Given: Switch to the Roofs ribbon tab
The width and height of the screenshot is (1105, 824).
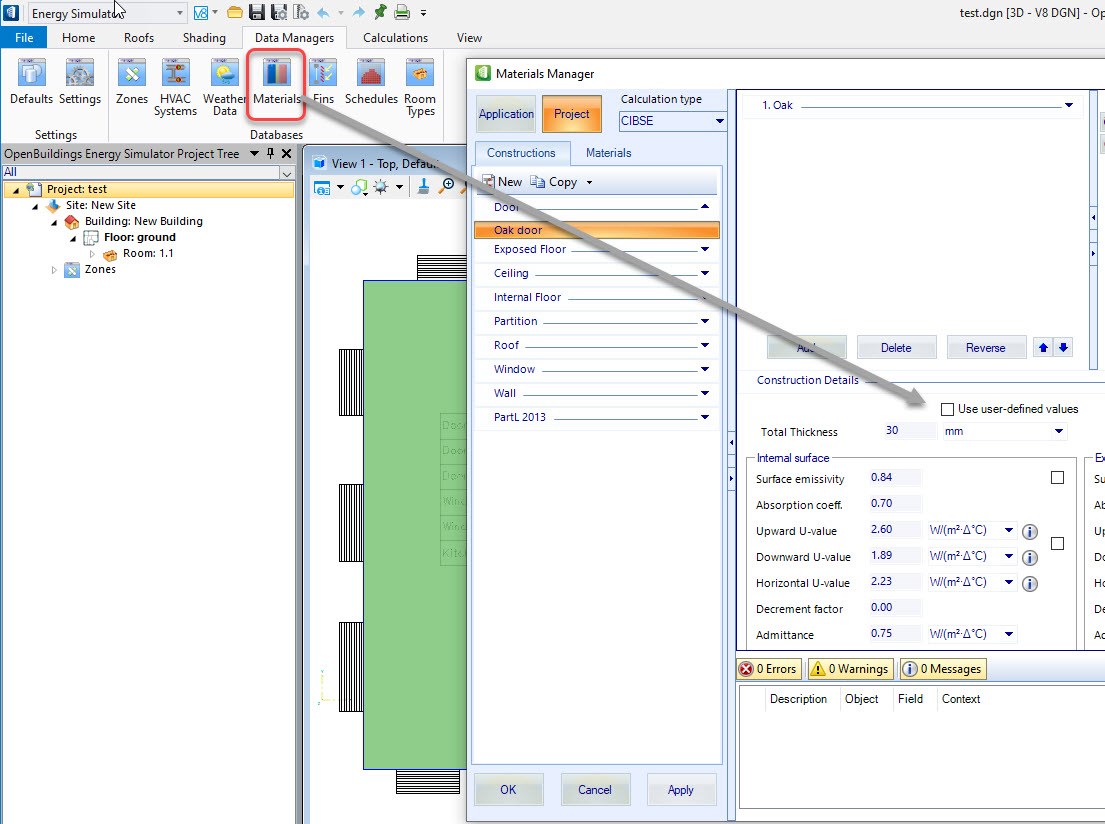Looking at the screenshot, I should click(139, 37).
